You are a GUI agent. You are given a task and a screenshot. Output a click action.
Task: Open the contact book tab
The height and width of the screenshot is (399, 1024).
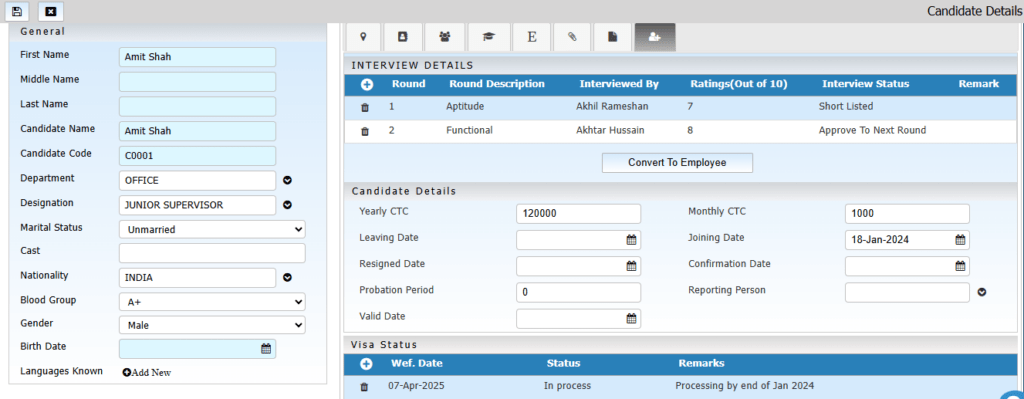(402, 37)
